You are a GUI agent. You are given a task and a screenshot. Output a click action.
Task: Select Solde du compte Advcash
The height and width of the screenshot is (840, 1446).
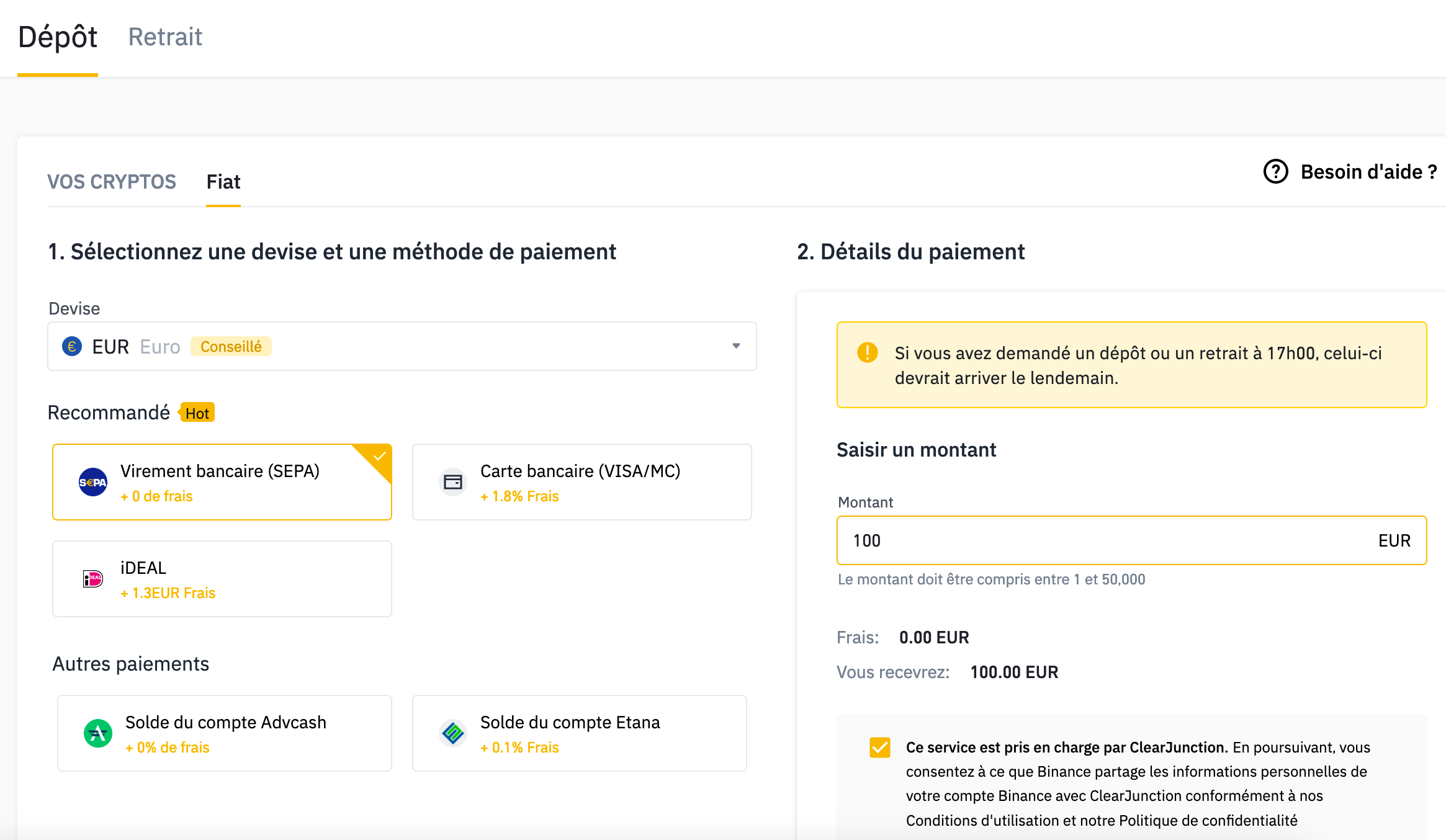click(x=225, y=733)
